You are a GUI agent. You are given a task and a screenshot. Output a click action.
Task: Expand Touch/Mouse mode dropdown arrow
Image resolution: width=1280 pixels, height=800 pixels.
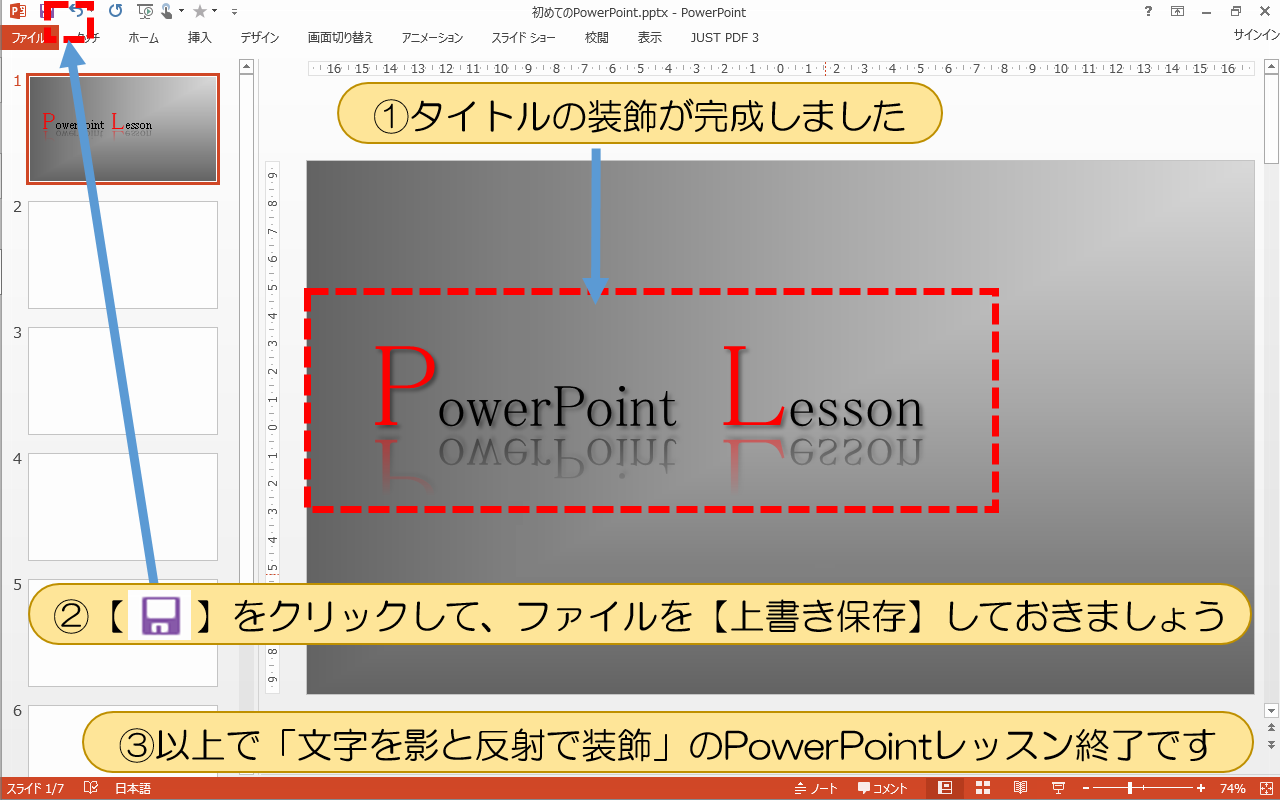[x=181, y=12]
